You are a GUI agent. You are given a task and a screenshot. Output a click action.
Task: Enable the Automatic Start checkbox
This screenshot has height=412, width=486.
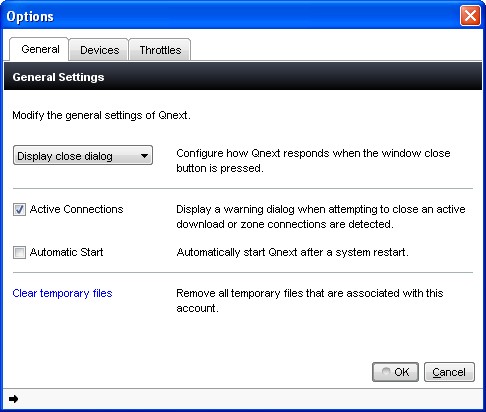pos(19,252)
